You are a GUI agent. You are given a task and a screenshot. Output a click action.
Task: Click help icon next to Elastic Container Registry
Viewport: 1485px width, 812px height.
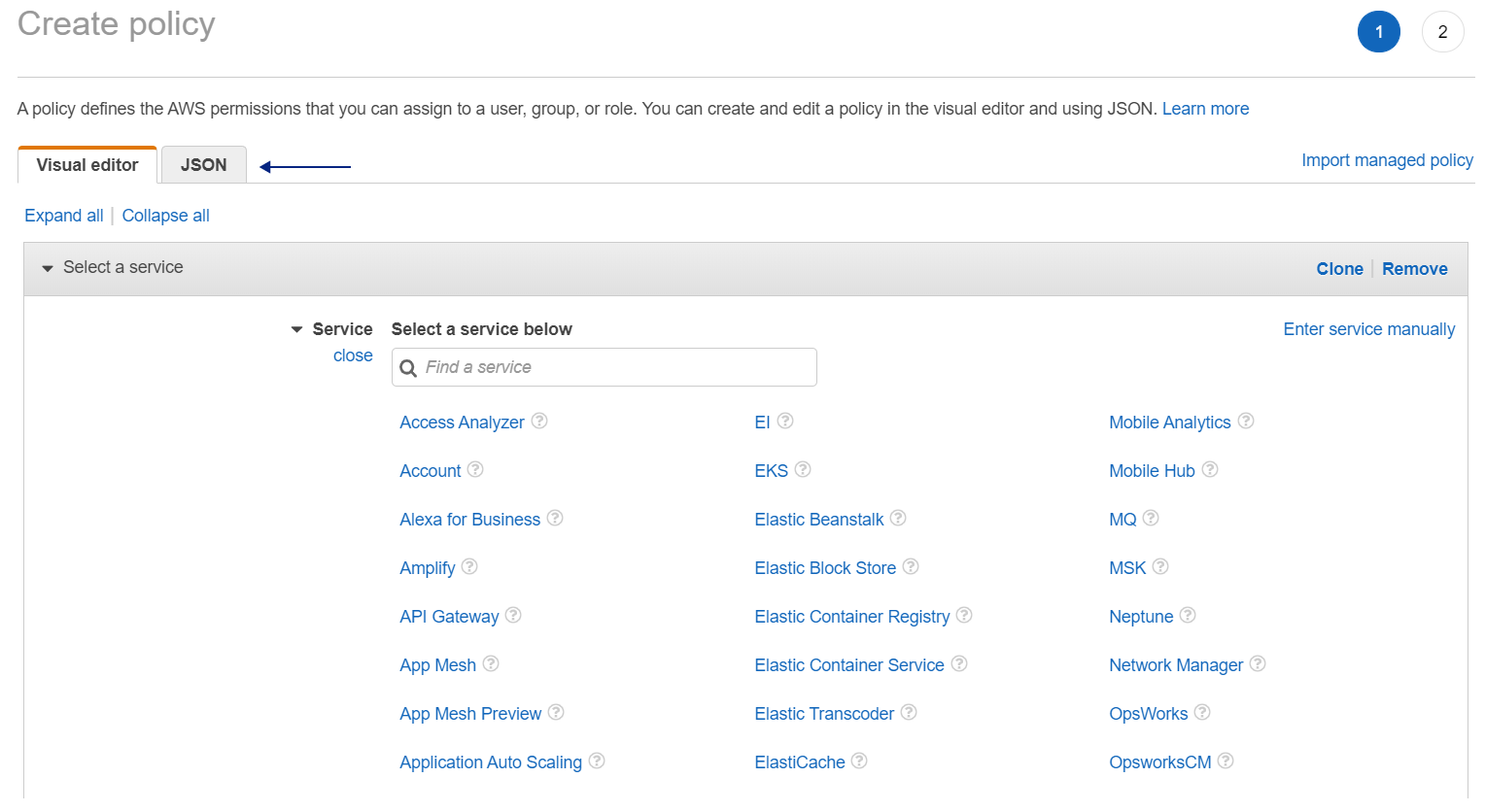pos(964,615)
